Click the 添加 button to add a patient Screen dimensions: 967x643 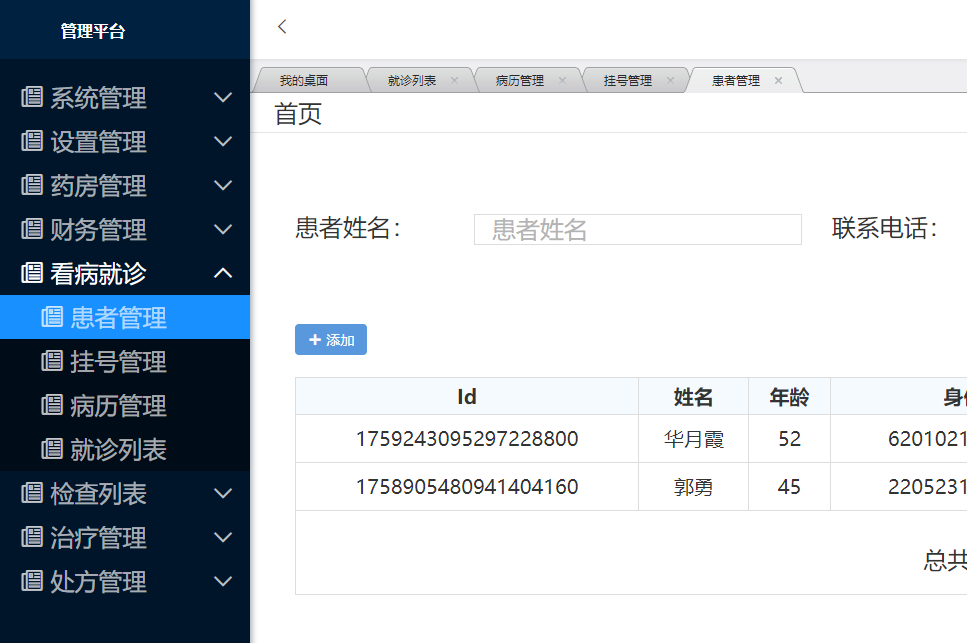(330, 339)
